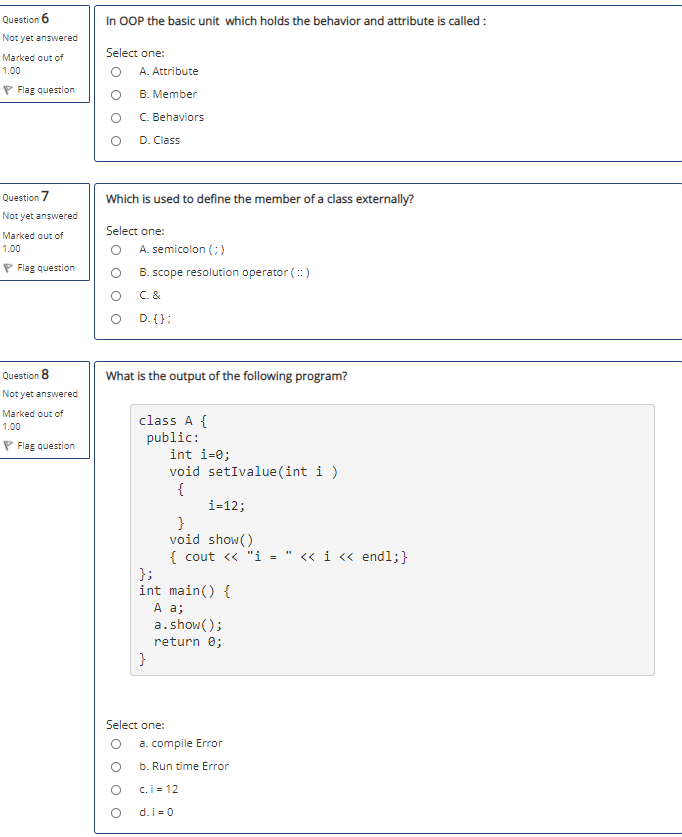Choose C. Behaviors radio button
The height and width of the screenshot is (837, 682).
[116, 118]
